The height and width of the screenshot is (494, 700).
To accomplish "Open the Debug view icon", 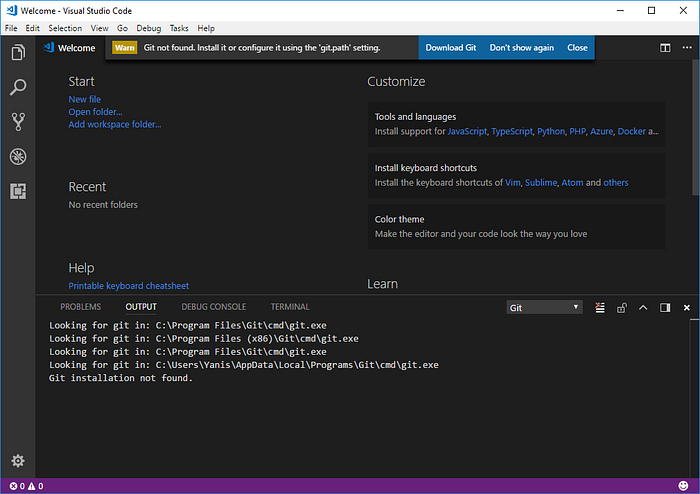I will (18, 156).
